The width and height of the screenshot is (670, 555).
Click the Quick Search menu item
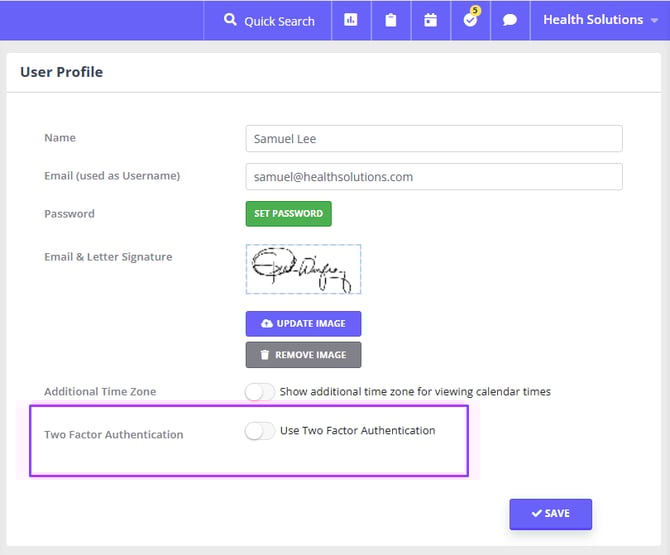(268, 20)
